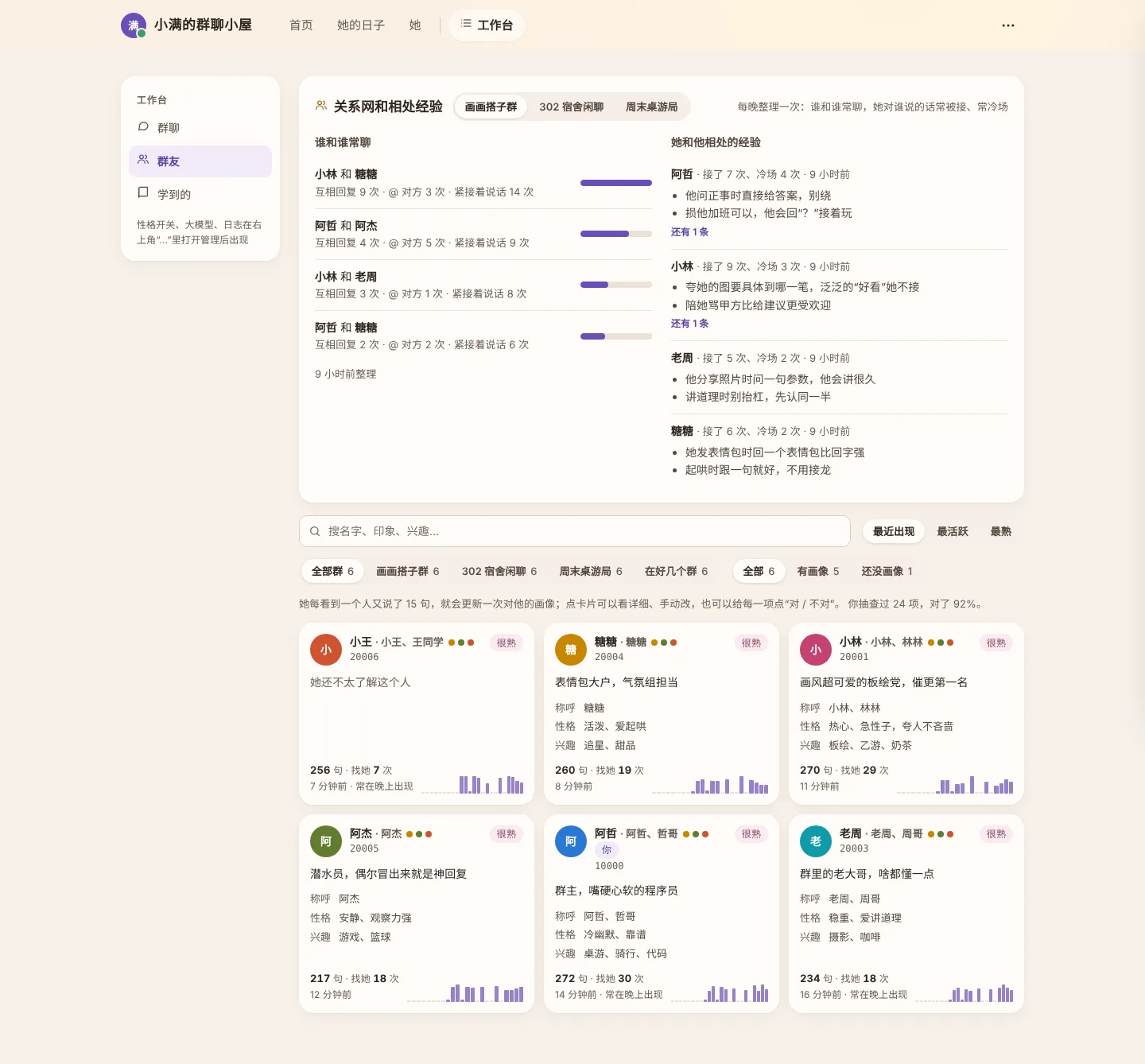Open the three-dot more menu
The height and width of the screenshot is (1064, 1145).
1008,25
